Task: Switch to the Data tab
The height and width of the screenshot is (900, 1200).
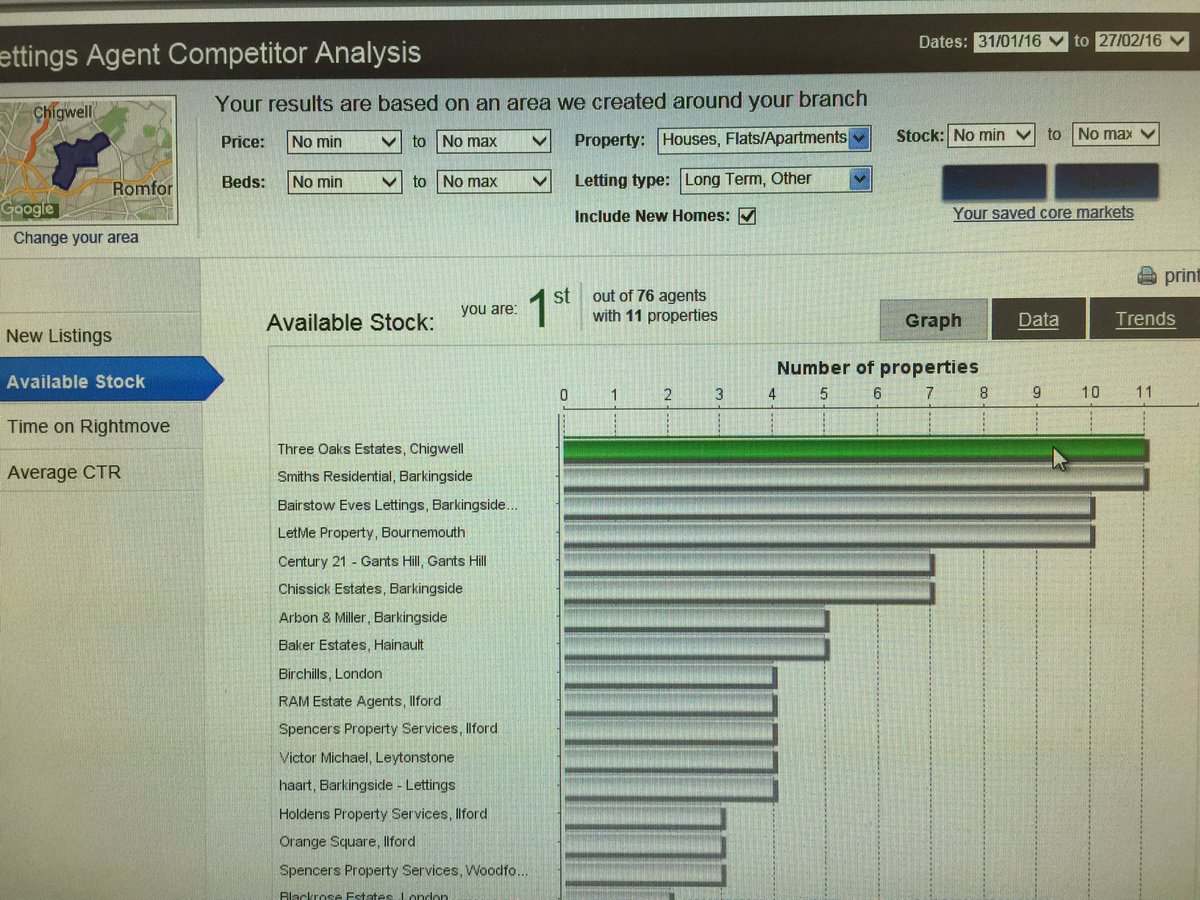Action: pyautogui.click(x=1038, y=320)
